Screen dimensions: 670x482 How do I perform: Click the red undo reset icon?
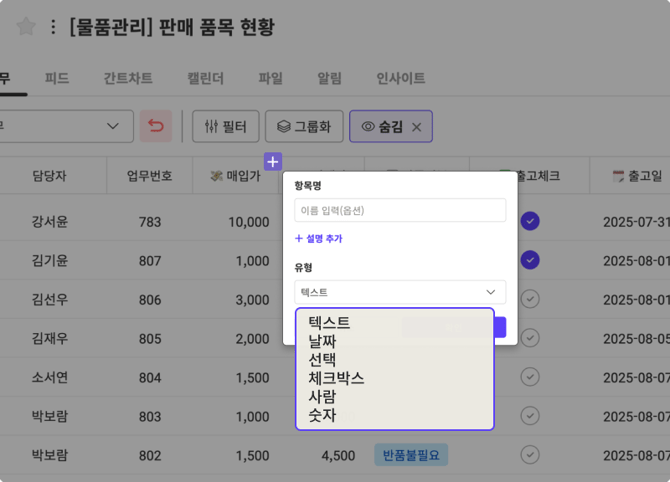tap(156, 126)
